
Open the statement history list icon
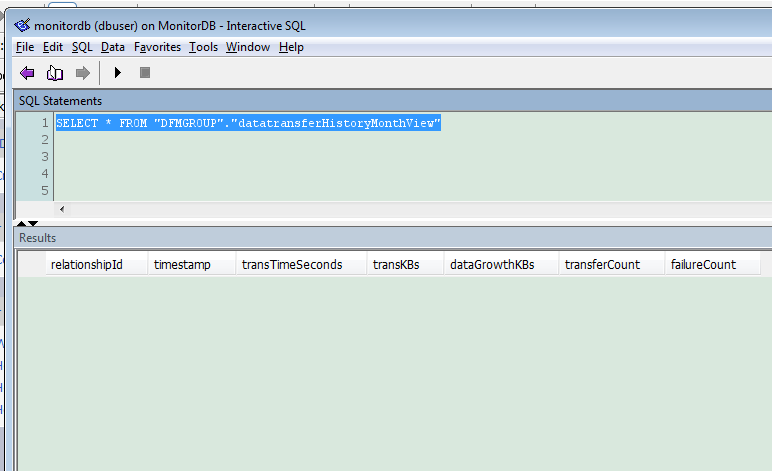[55, 73]
